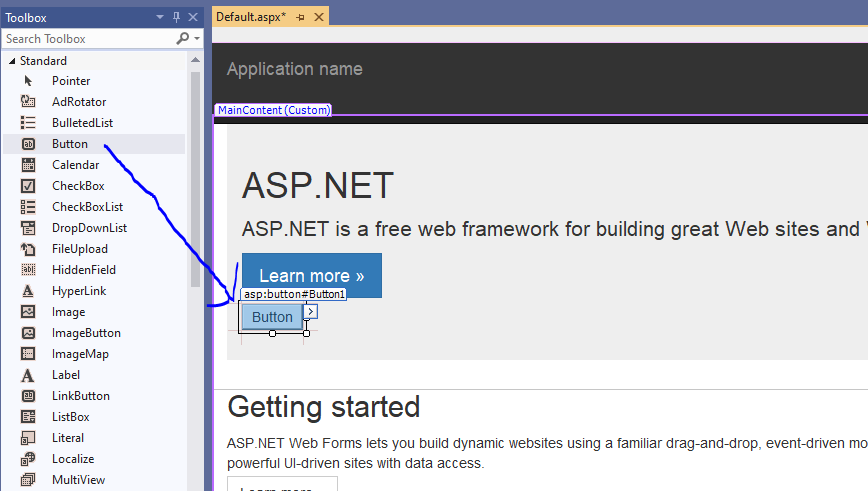Choose the Literal control icon
The height and width of the screenshot is (491, 868).
(x=28, y=438)
